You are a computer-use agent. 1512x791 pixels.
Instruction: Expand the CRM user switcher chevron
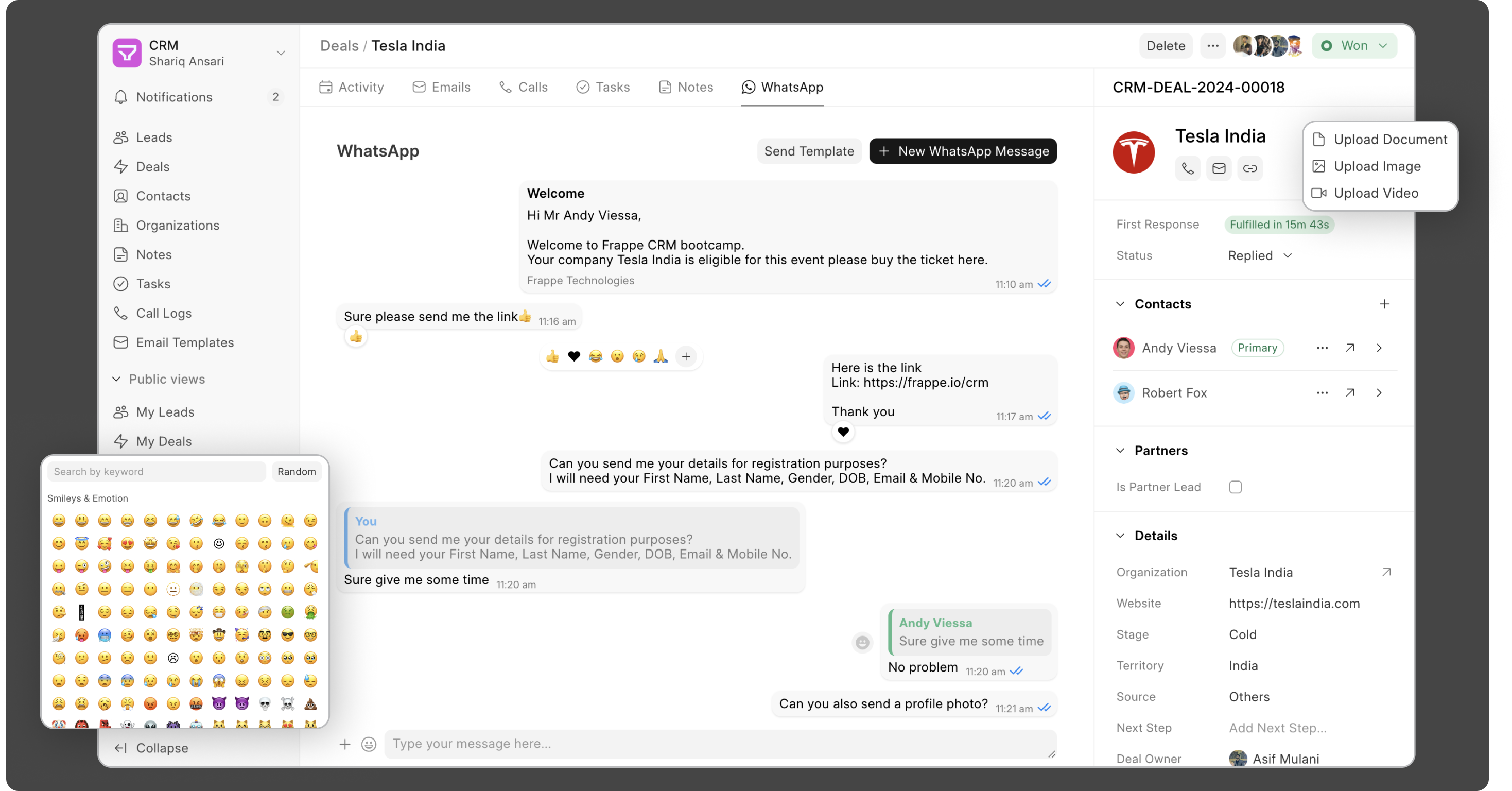click(281, 53)
